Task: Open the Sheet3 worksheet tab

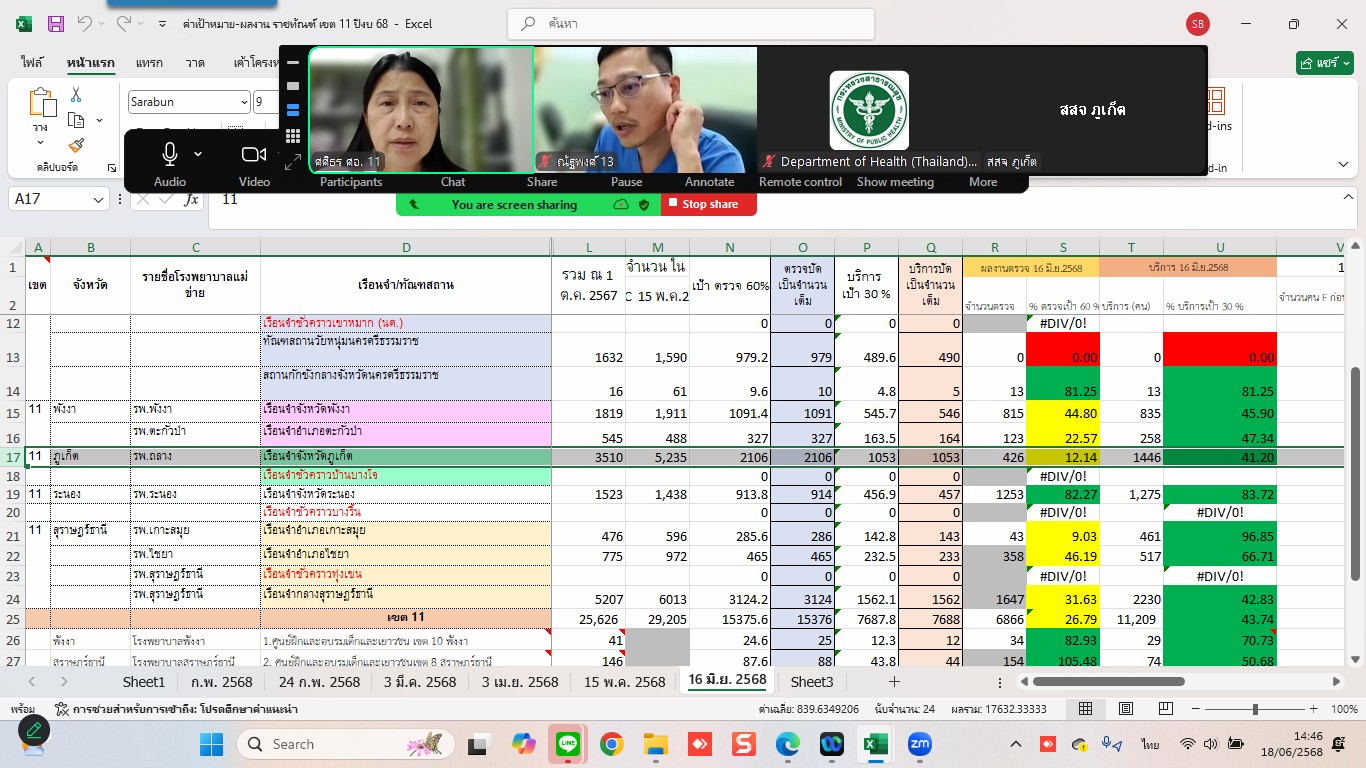Action: coord(812,681)
